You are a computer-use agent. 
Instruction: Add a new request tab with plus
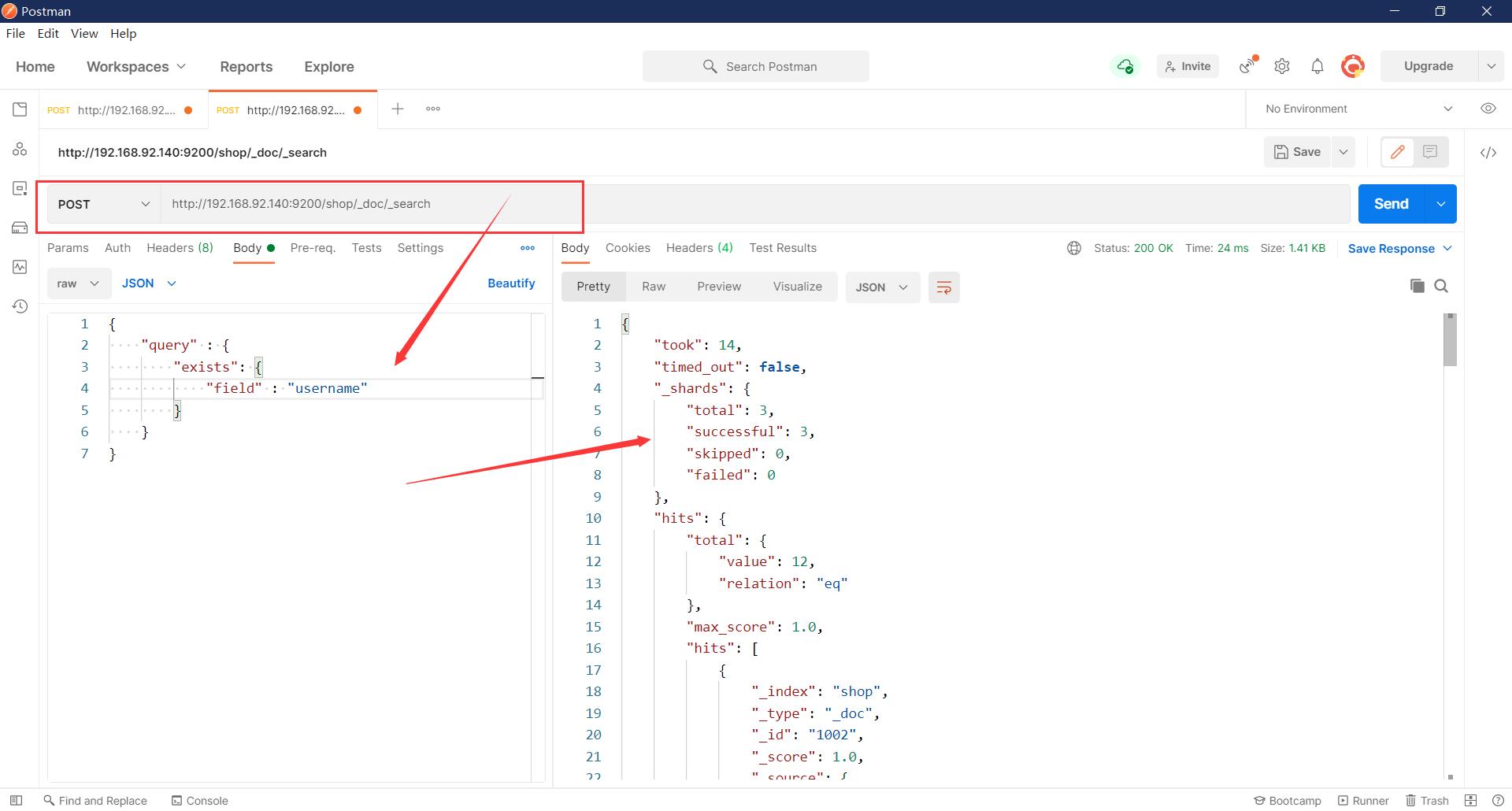pyautogui.click(x=398, y=109)
